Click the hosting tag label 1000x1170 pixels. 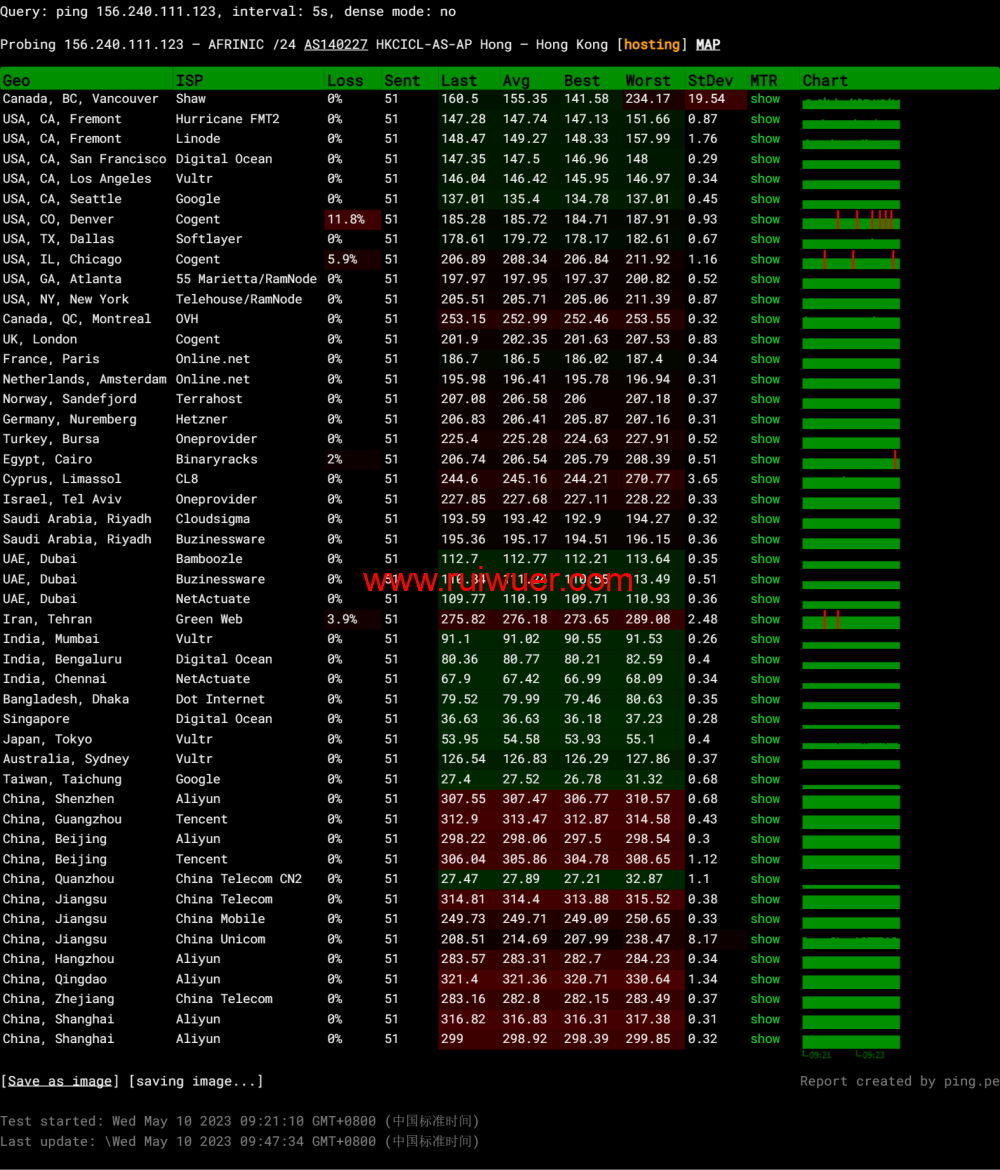(652, 45)
